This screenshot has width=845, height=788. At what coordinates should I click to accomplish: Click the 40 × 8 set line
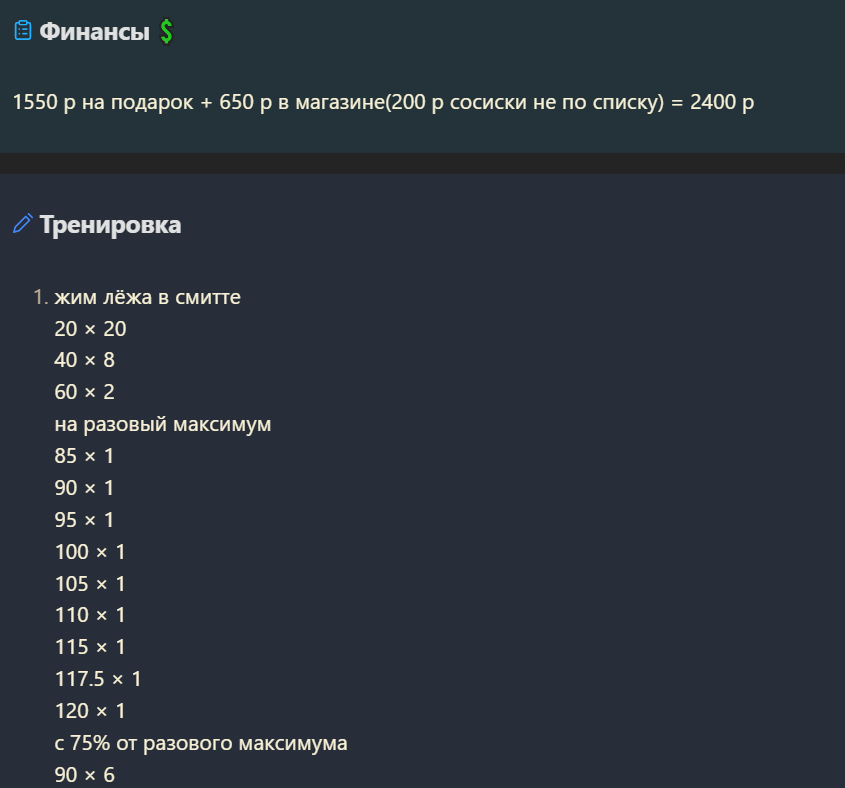85,360
